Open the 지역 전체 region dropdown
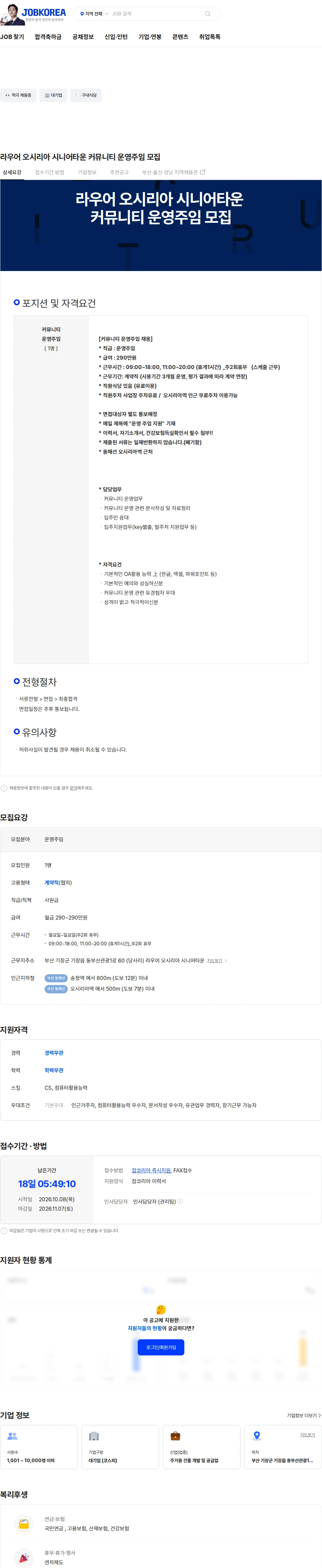This screenshot has width=322, height=1568. click(94, 13)
